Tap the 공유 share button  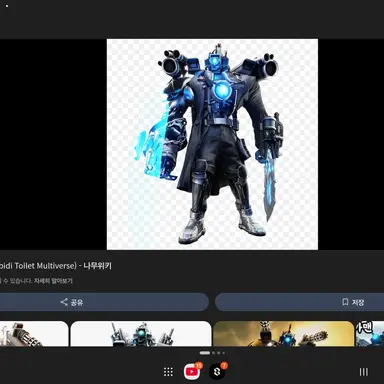pos(104,302)
